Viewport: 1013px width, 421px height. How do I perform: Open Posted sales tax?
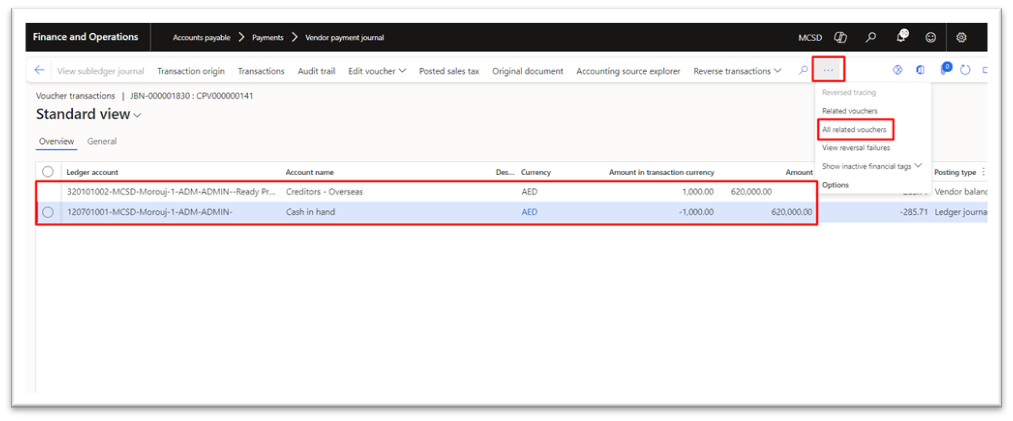pyautogui.click(x=449, y=71)
